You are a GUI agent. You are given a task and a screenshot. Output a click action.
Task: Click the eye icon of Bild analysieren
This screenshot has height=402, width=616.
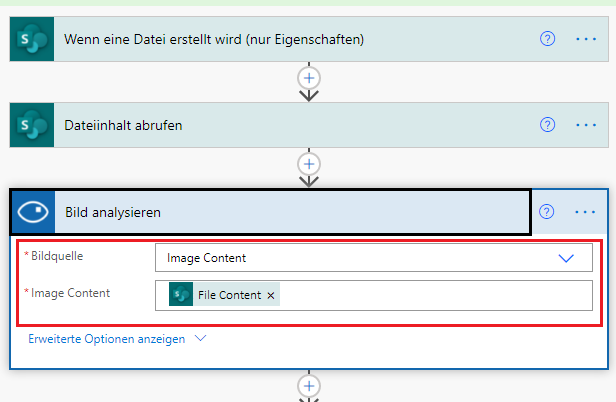click(33, 212)
